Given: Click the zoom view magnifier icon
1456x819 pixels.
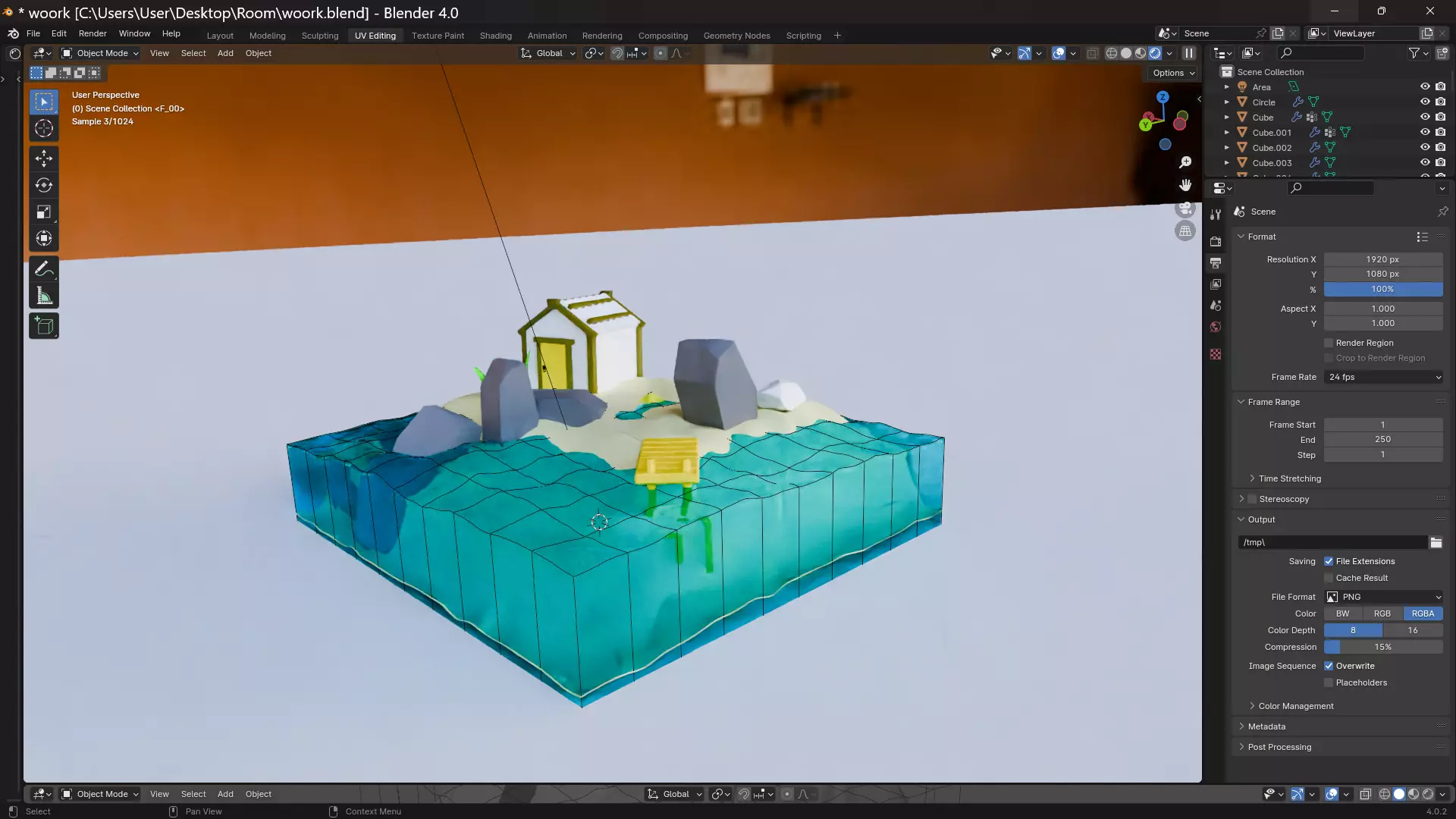Looking at the screenshot, I should point(1185,162).
